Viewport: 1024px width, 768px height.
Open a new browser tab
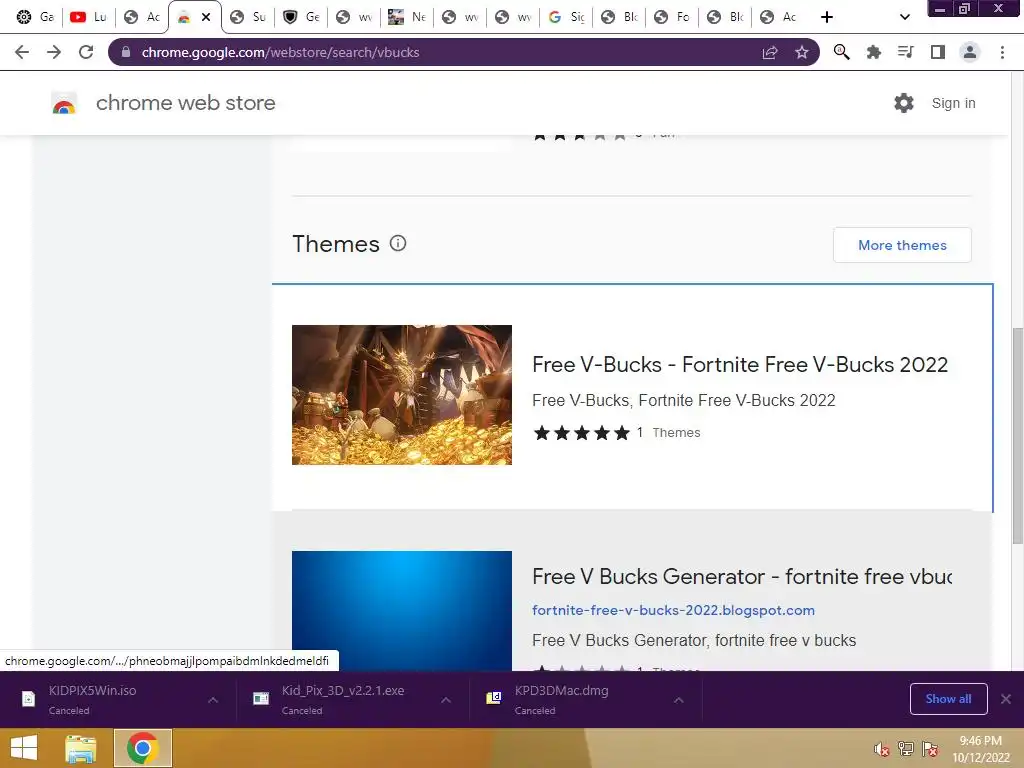[827, 17]
